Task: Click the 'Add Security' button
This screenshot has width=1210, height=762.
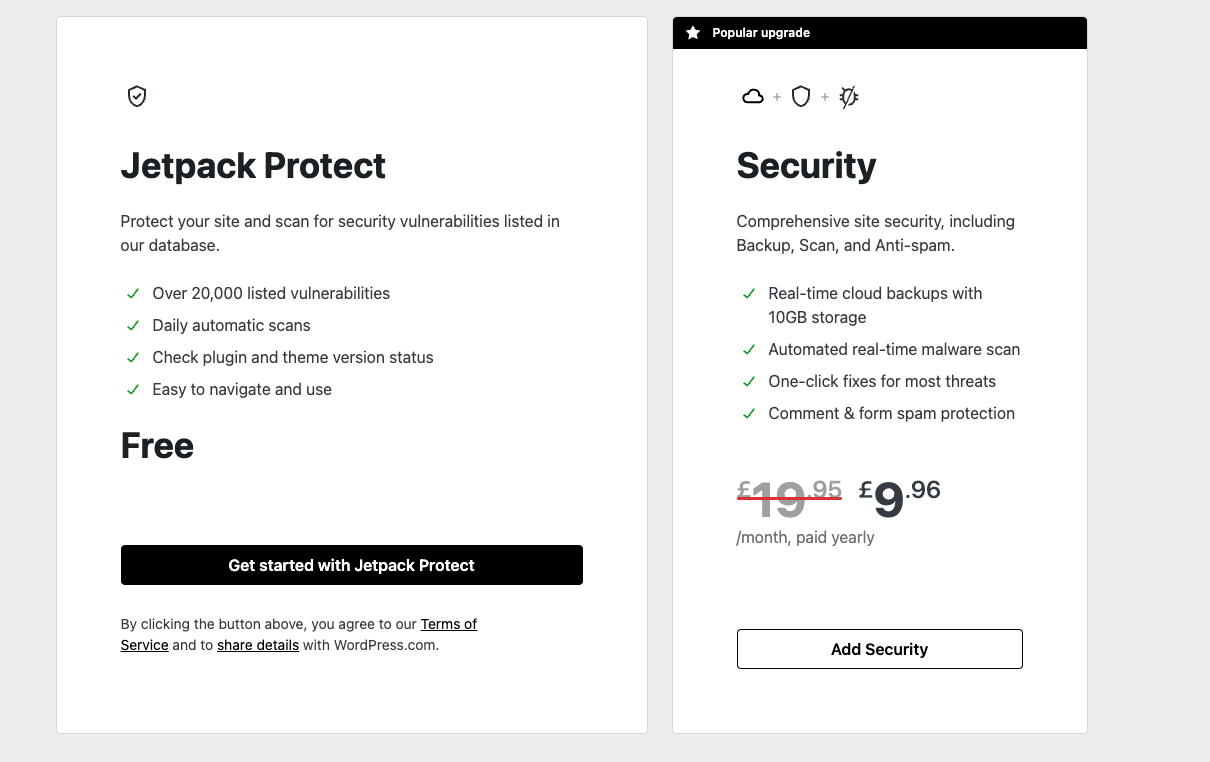Action: 879,648
